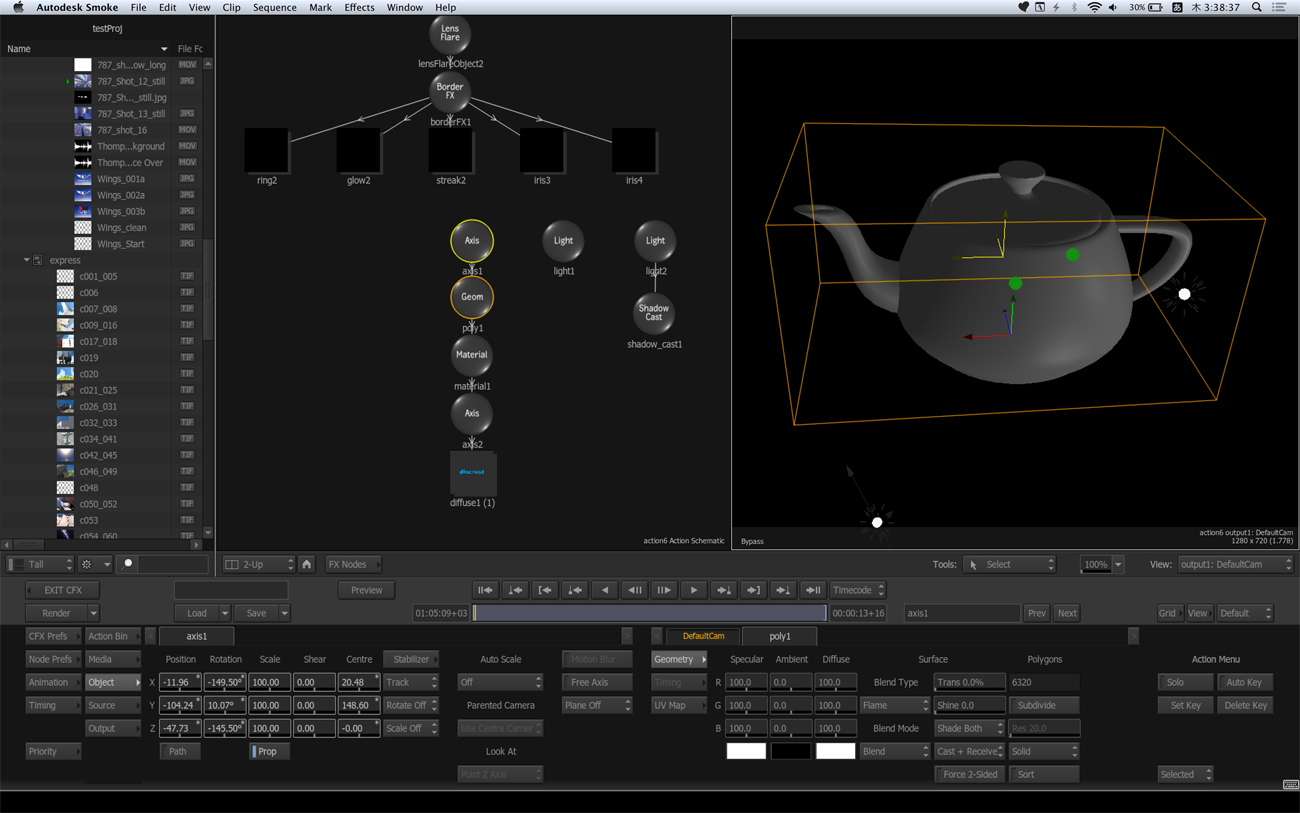Open Spotlight search in the menu bar
Screen dimensions: 1300x813
tap(1257, 7)
